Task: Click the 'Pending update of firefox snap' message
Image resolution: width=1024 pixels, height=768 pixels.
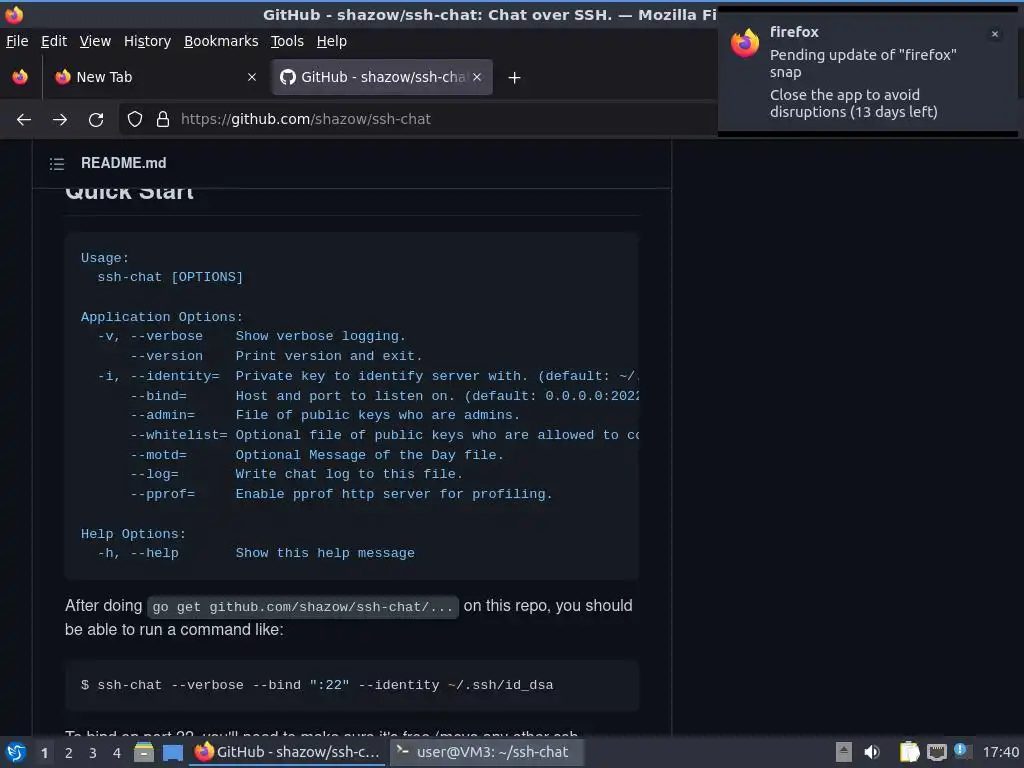Action: tap(863, 63)
